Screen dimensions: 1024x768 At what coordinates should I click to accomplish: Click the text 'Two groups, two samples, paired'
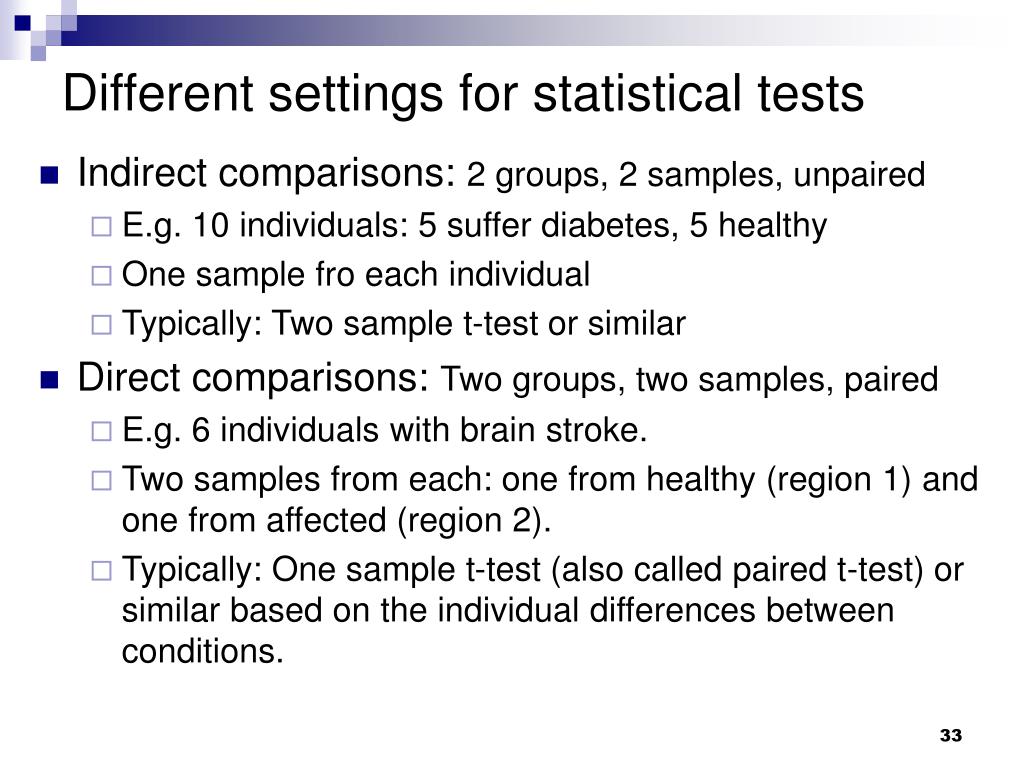point(689,380)
